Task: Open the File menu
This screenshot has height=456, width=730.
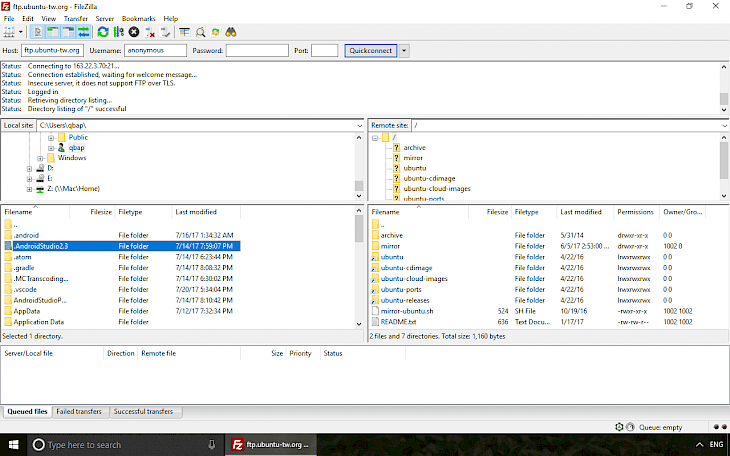Action: [9, 19]
